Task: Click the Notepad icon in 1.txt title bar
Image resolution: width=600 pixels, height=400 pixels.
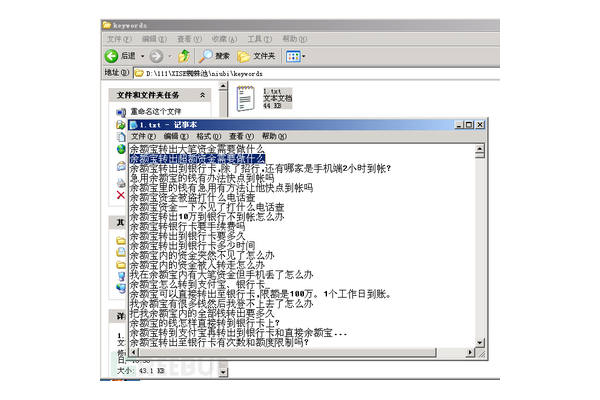Action: (132, 123)
